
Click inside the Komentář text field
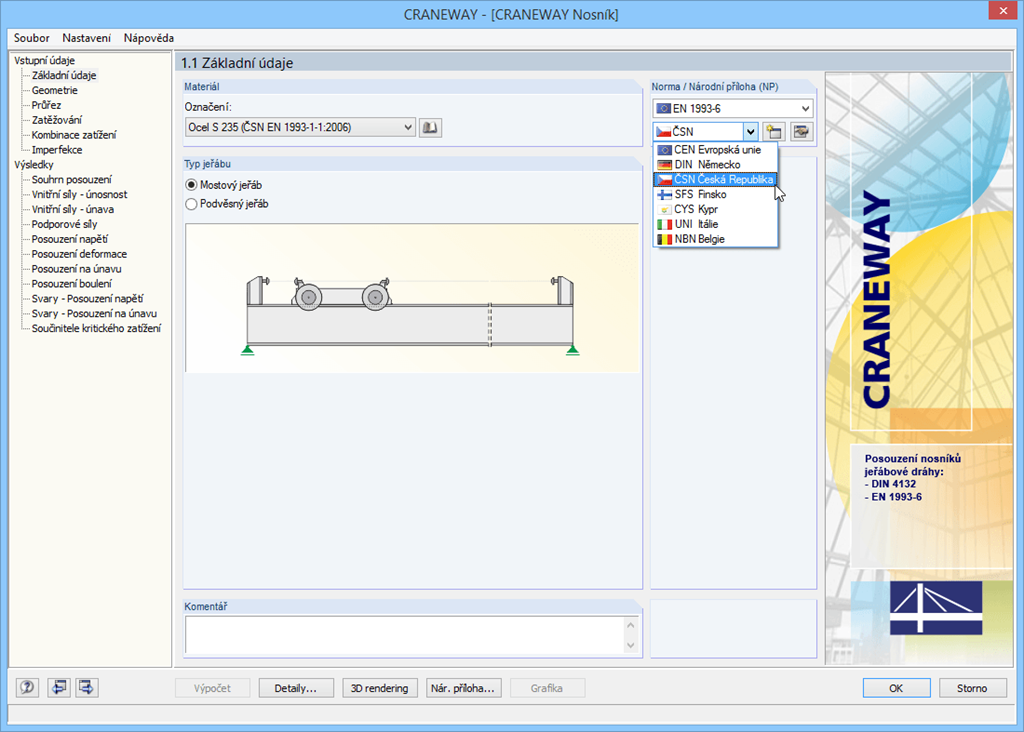(405, 635)
